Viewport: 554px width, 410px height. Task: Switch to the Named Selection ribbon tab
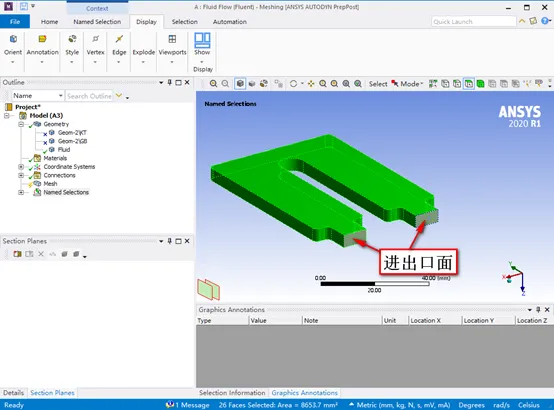tap(97, 22)
